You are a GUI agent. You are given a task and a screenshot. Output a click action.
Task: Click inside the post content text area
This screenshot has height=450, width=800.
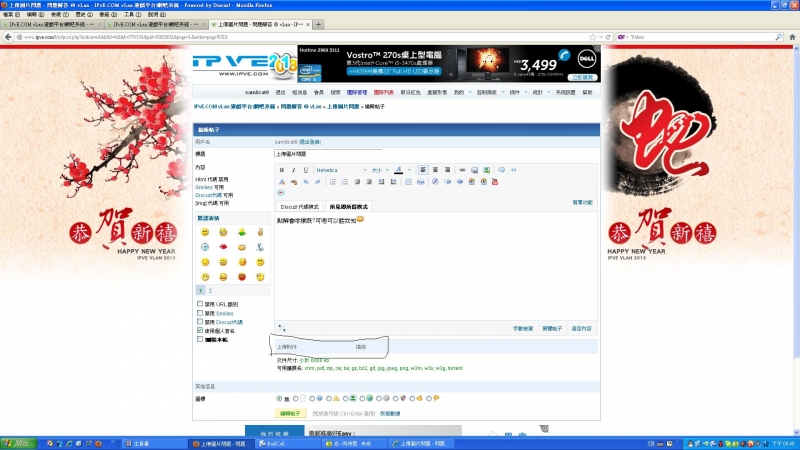[436, 265]
